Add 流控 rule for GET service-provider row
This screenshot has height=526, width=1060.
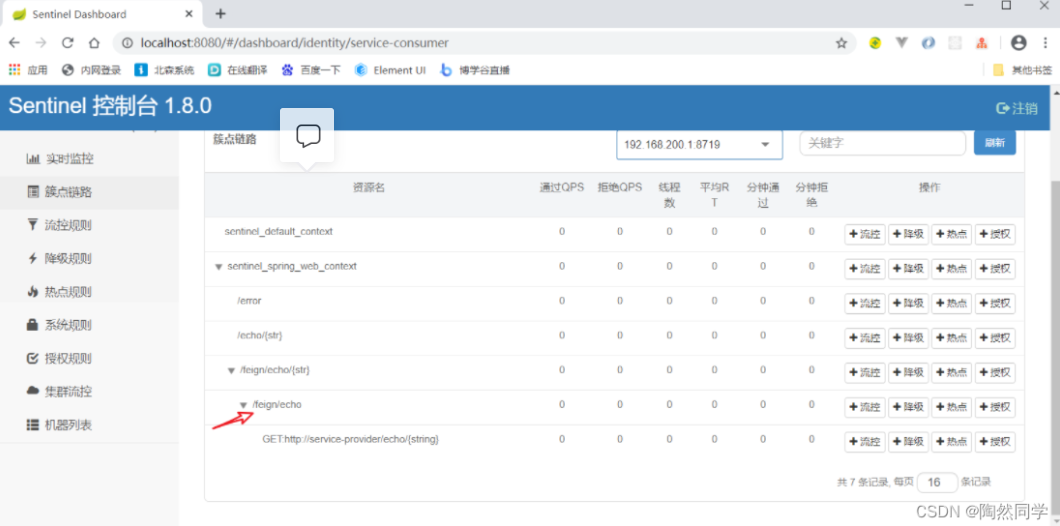click(865, 441)
